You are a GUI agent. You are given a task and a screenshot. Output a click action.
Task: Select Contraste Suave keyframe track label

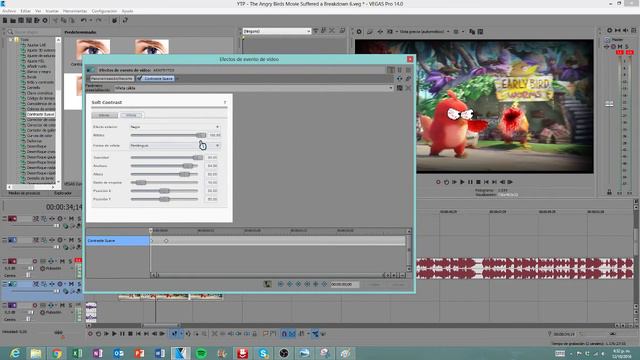coord(117,241)
